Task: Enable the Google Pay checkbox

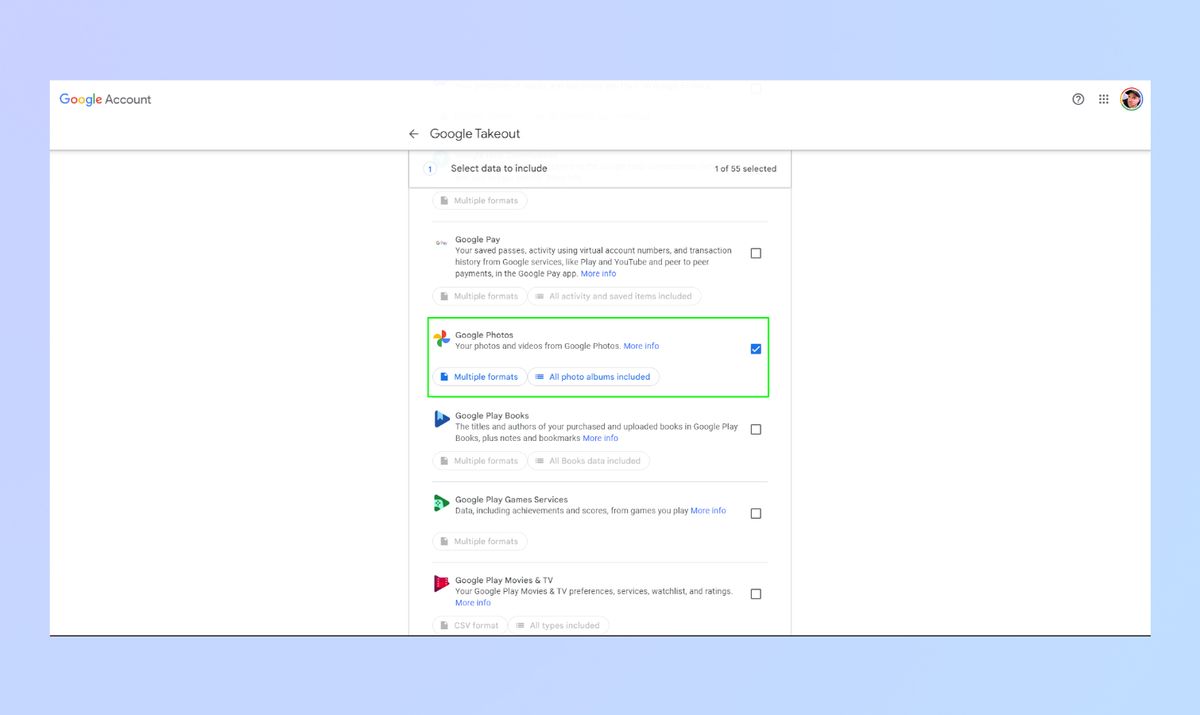Action: point(755,253)
